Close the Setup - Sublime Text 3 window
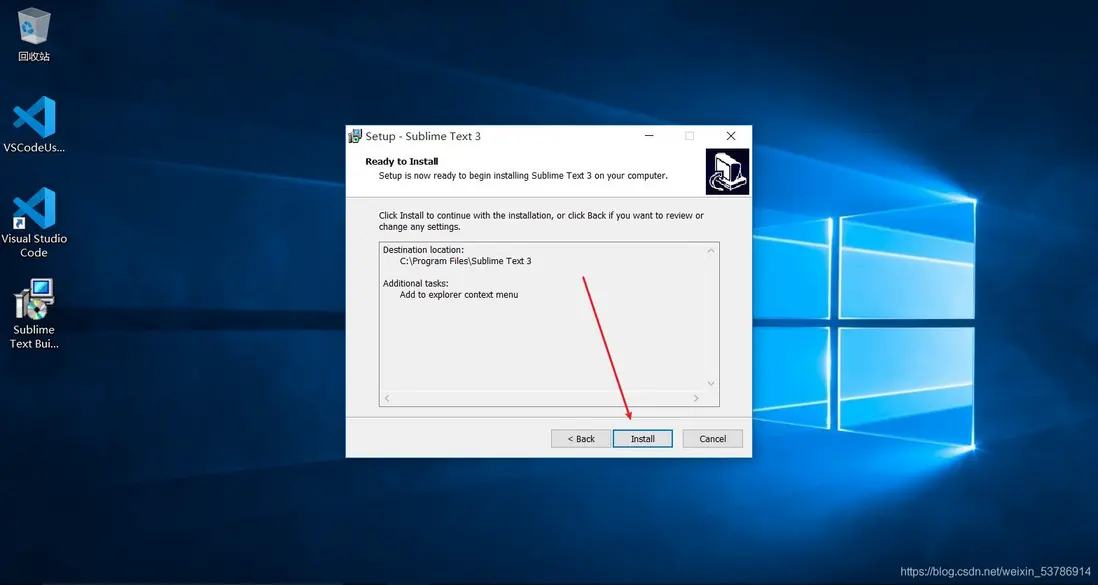This screenshot has width=1098, height=585. [x=730, y=136]
